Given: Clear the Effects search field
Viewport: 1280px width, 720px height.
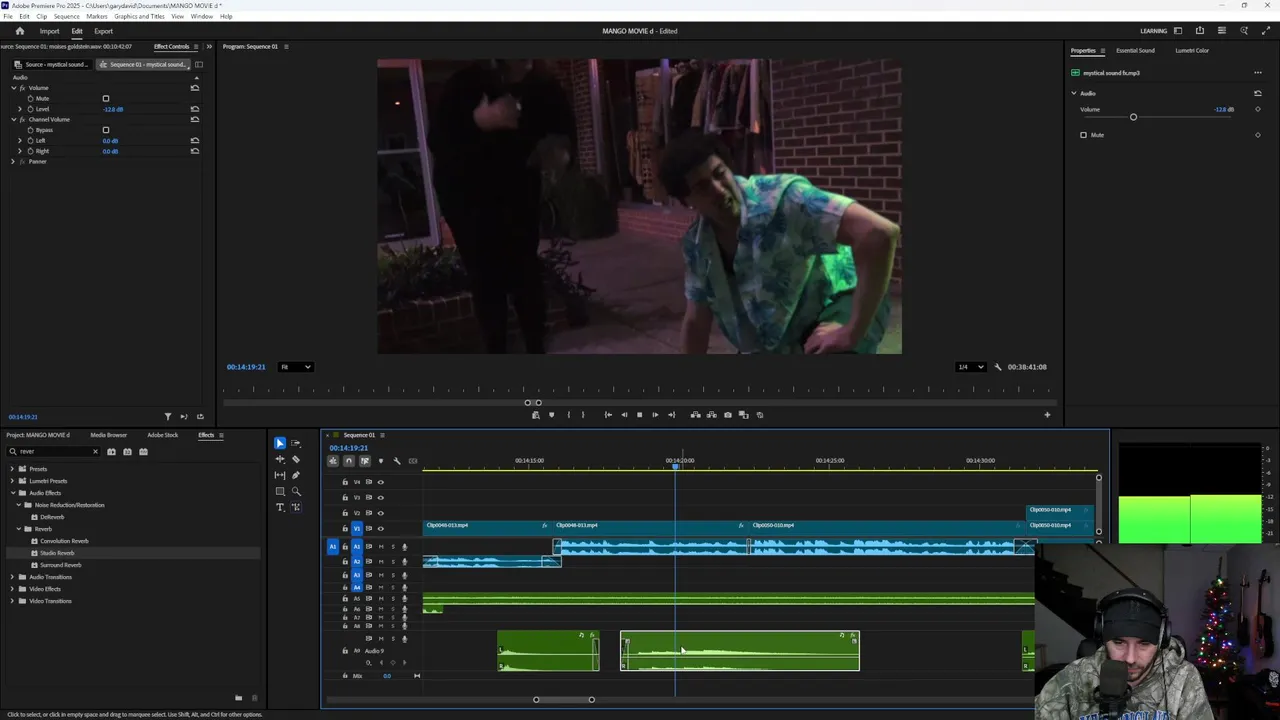Looking at the screenshot, I should (x=96, y=452).
